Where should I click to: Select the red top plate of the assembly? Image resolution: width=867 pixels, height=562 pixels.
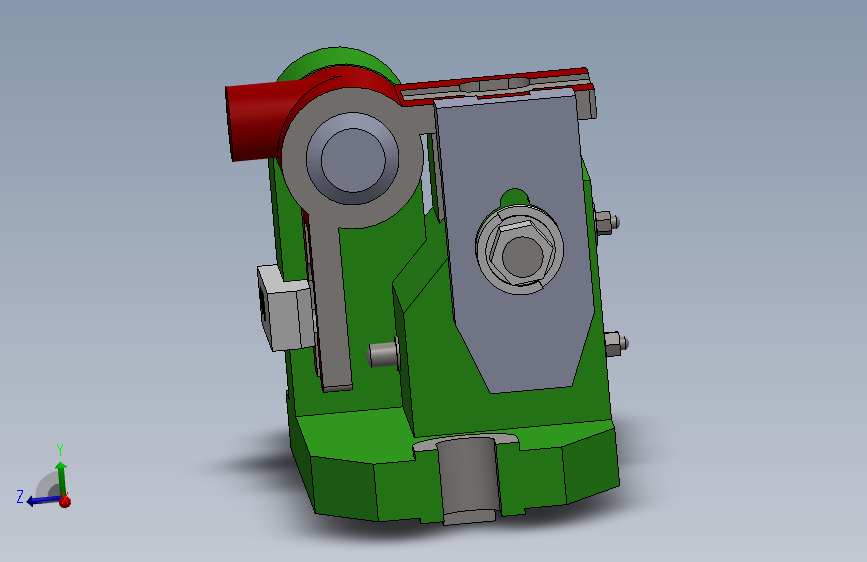[x=495, y=86]
